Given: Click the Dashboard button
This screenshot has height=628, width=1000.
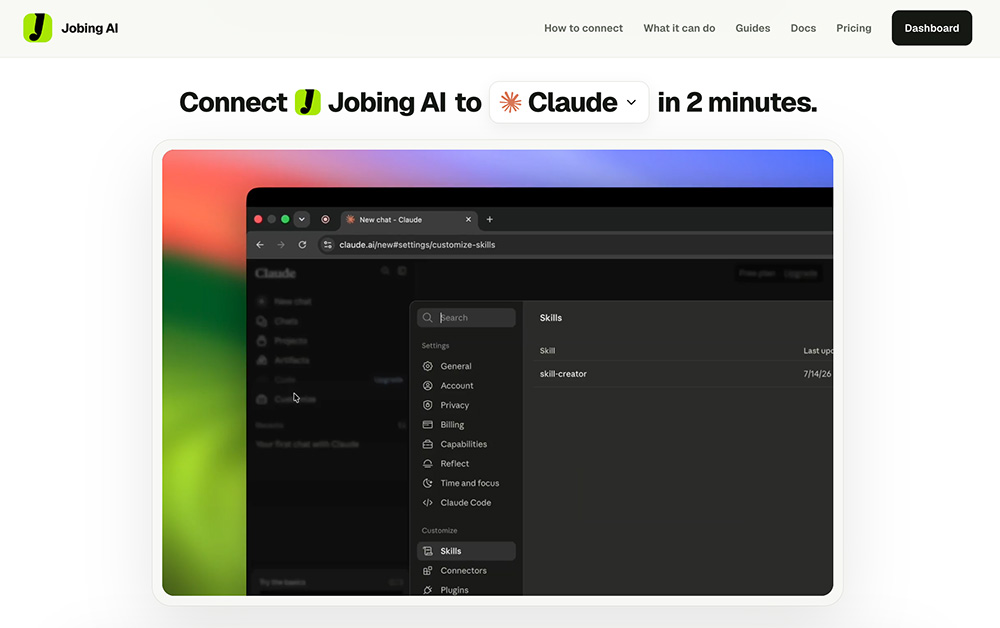Looking at the screenshot, I should point(931,28).
